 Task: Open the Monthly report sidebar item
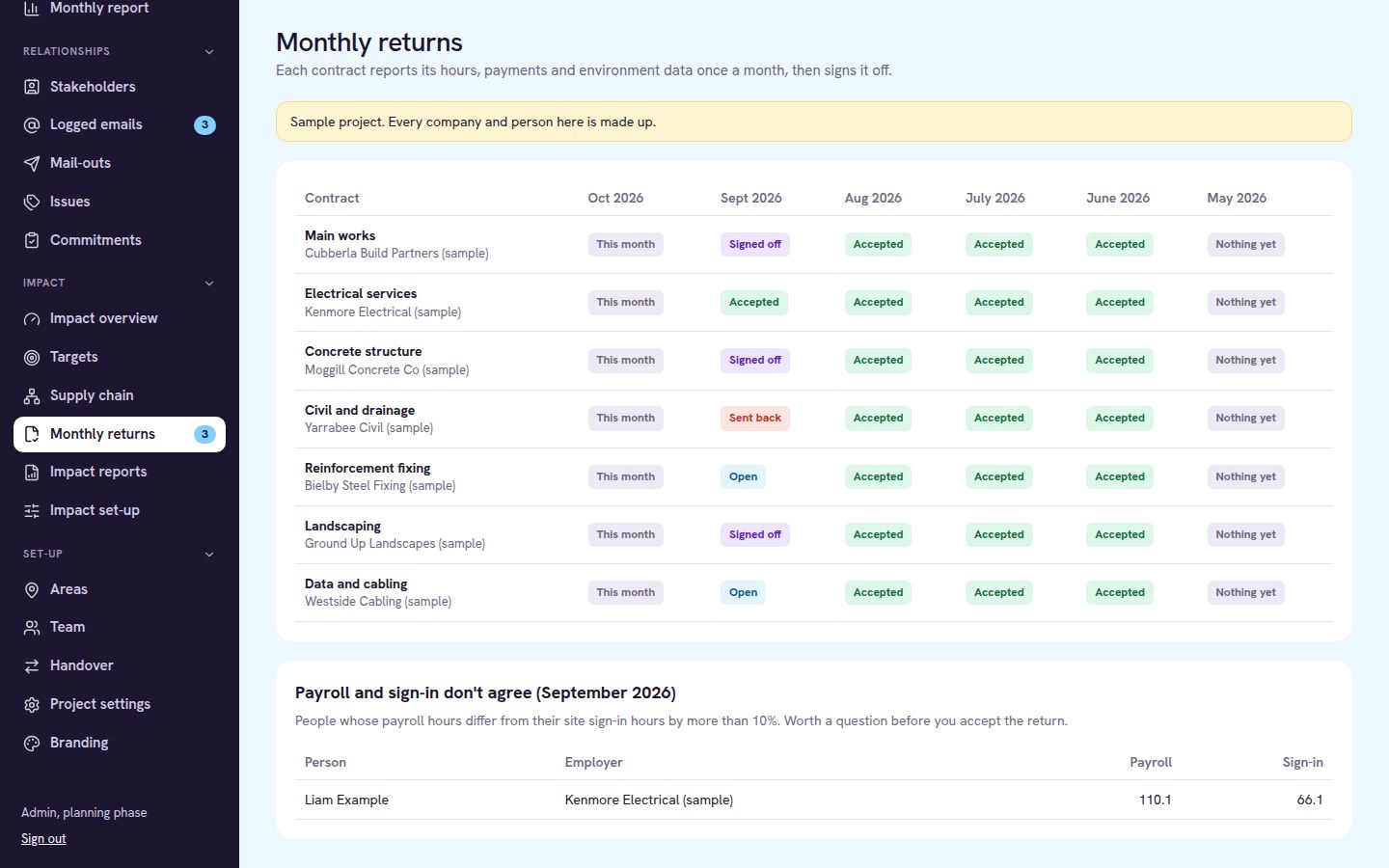pyautogui.click(x=120, y=9)
